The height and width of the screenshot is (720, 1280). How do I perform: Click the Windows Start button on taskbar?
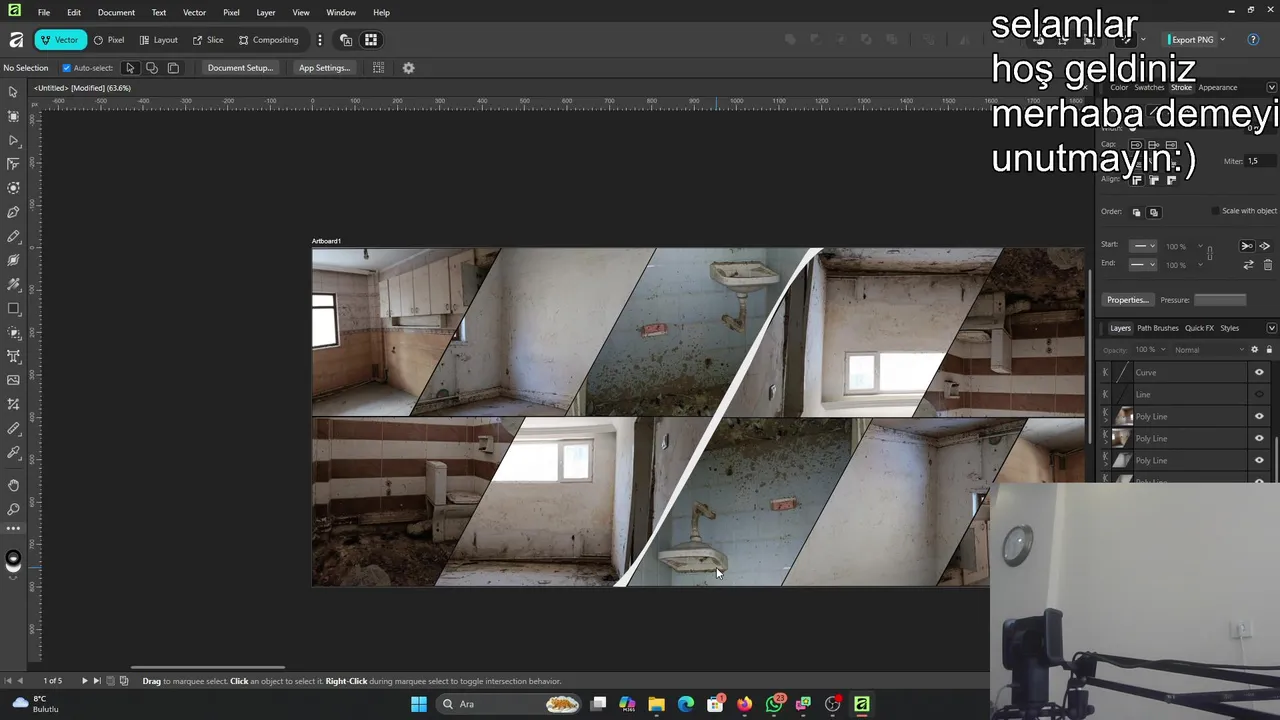coord(419,704)
